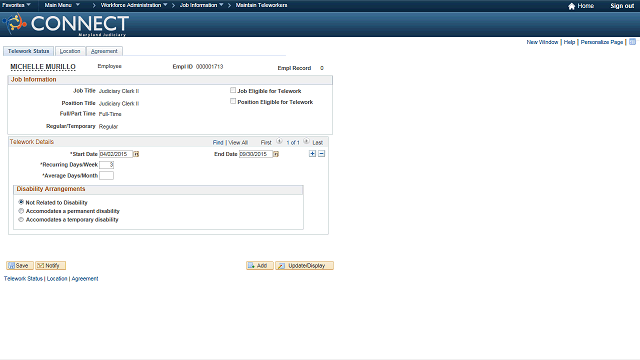Select Not Related to Disability option
The image size is (640, 360).
[21, 202]
